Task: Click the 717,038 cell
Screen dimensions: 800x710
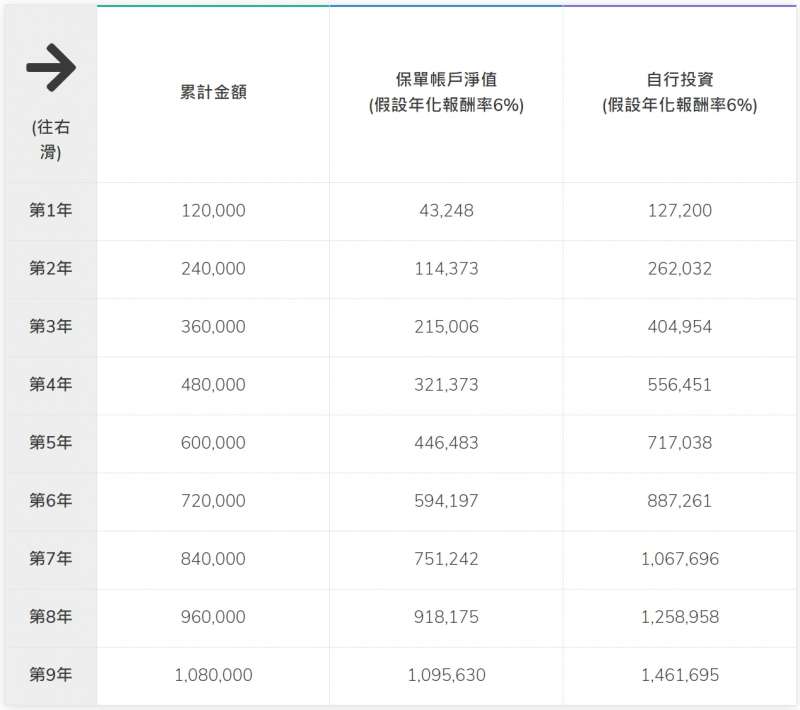Action: coord(680,443)
